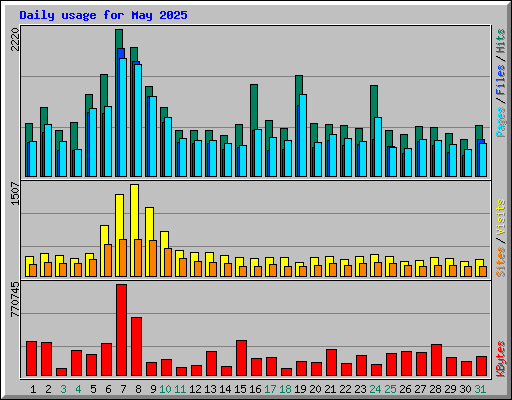Click the tallest red KBytes bar for day 7

[x=121, y=330]
